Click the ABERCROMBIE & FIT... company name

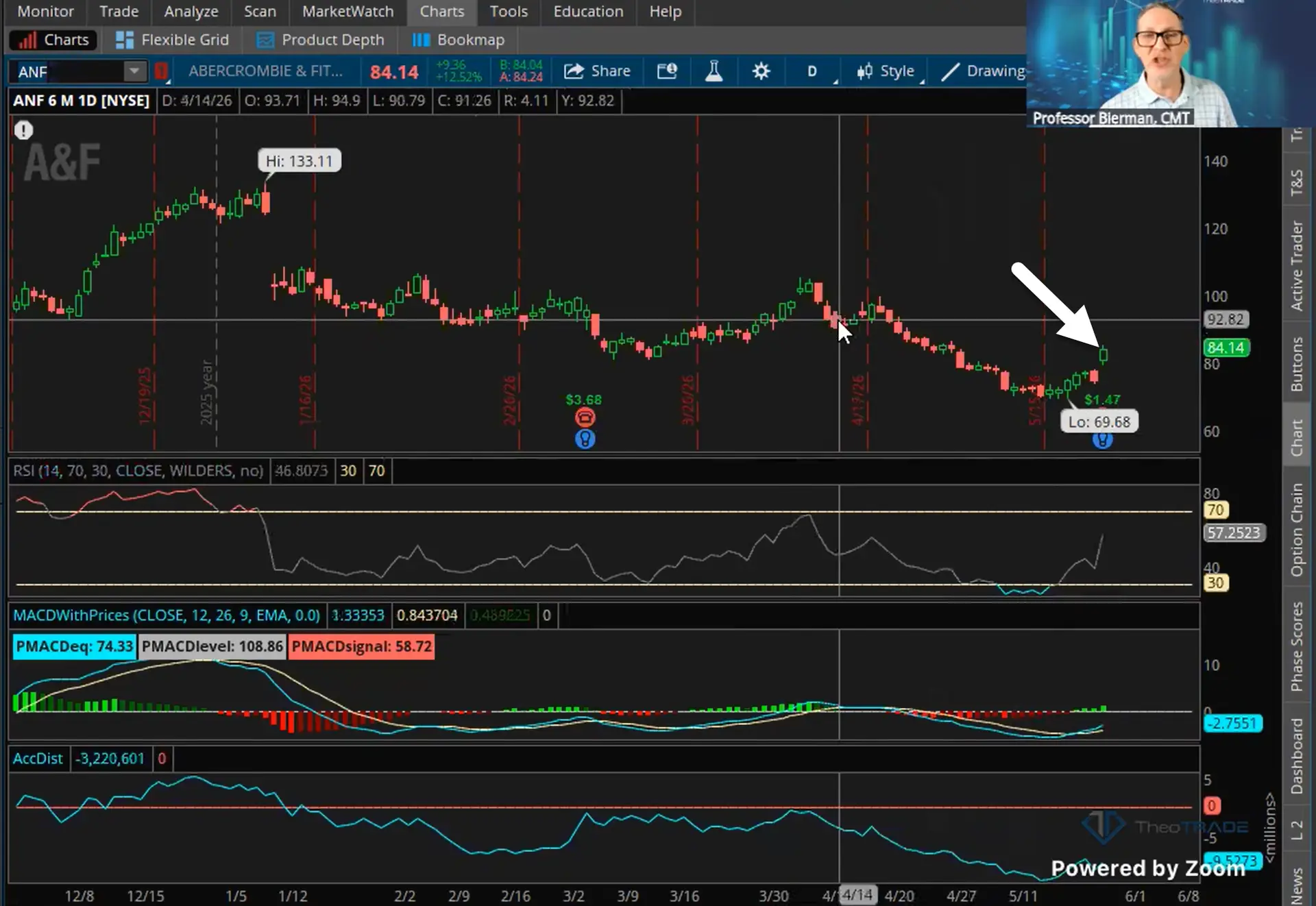click(x=266, y=71)
